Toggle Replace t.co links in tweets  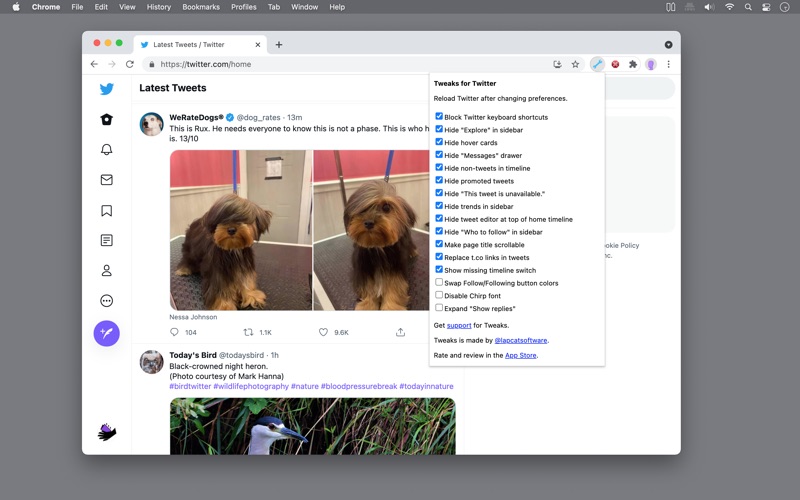tap(439, 257)
